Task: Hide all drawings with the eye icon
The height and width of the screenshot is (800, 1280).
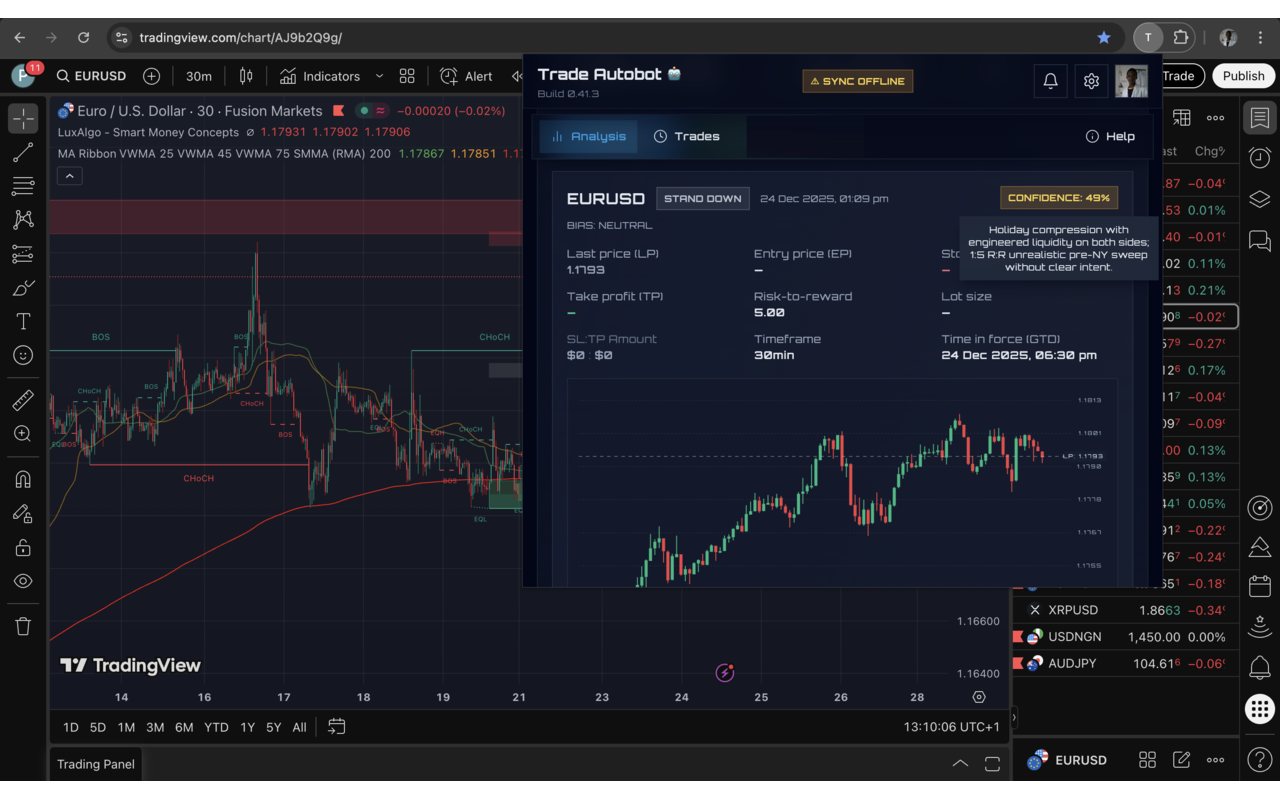Action: pos(23,581)
